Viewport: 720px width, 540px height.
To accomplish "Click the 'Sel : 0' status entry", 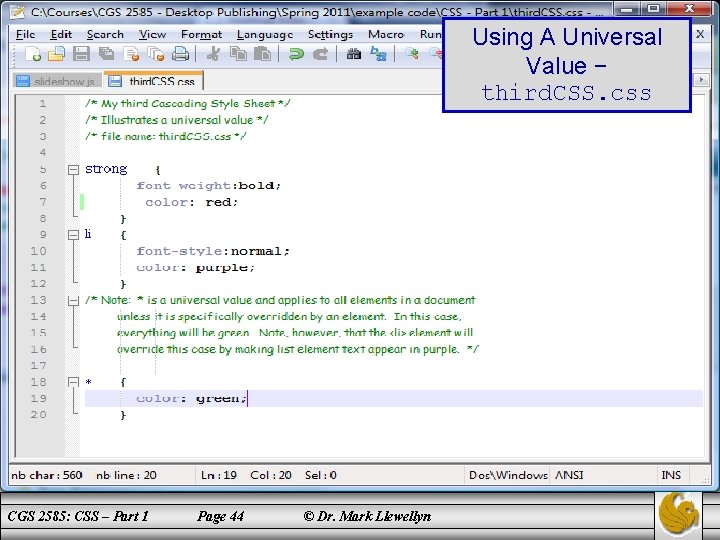I will [321, 475].
